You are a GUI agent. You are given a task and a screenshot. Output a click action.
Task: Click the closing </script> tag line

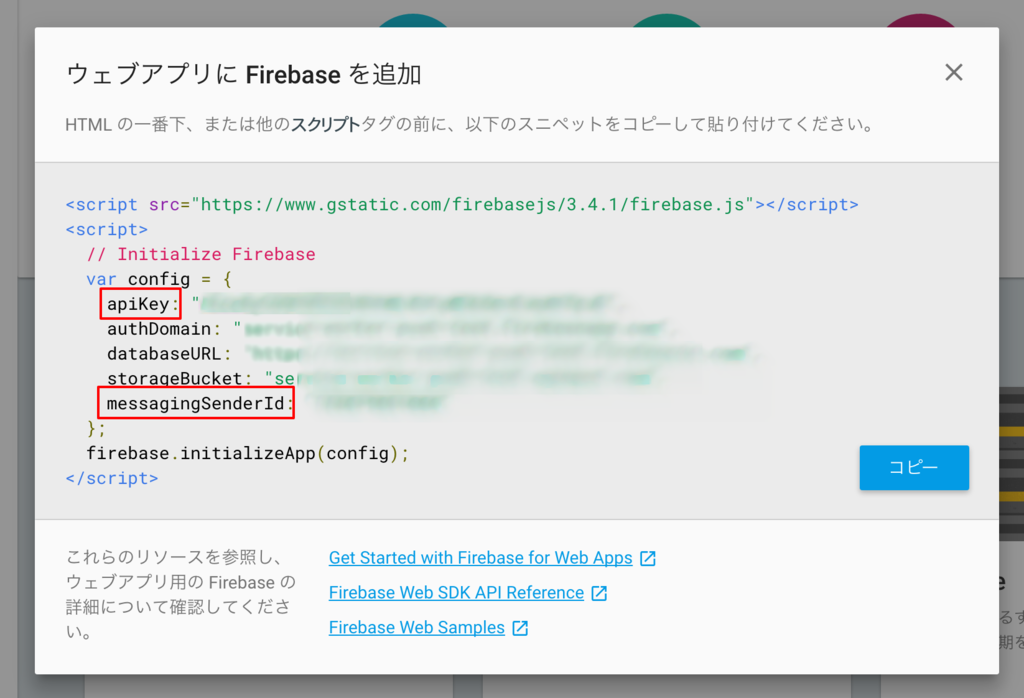pyautogui.click(x=112, y=478)
